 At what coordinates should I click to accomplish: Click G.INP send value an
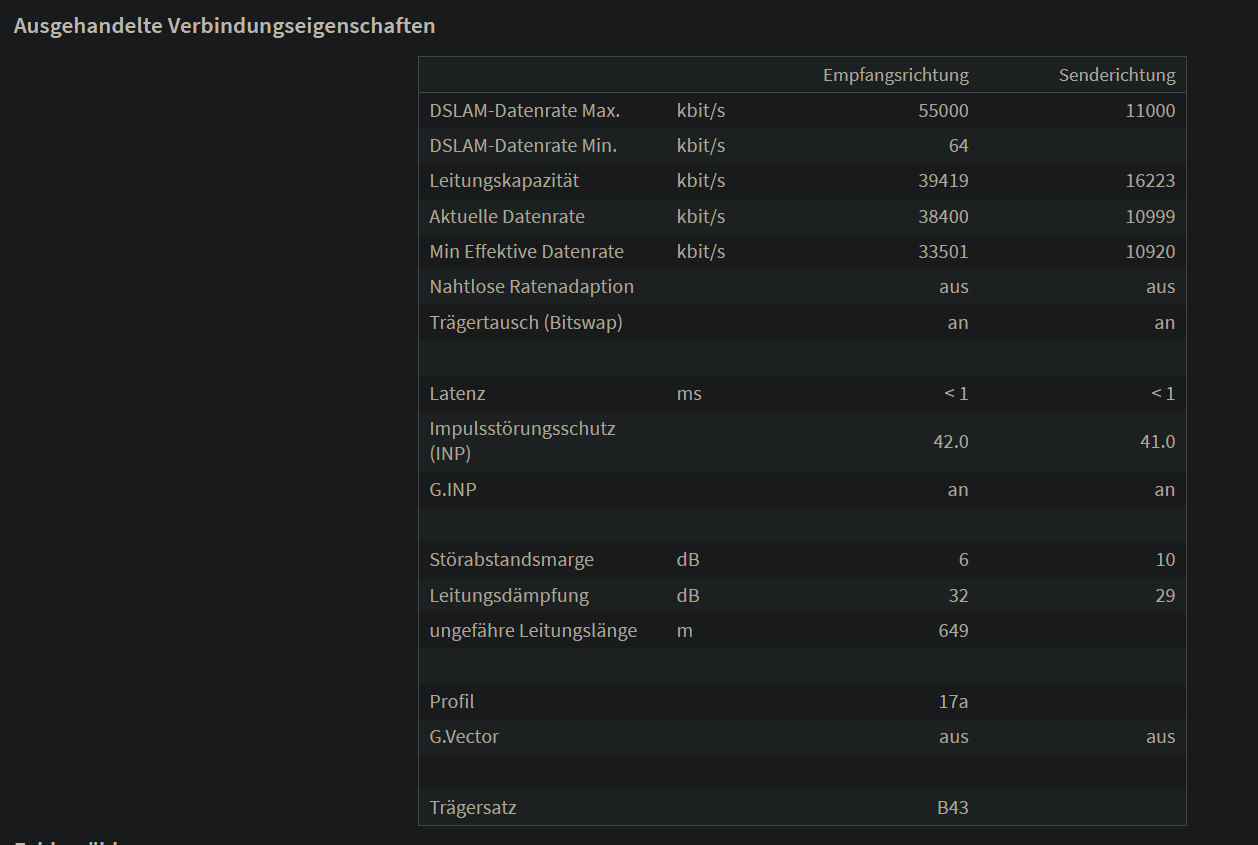tap(1165, 490)
